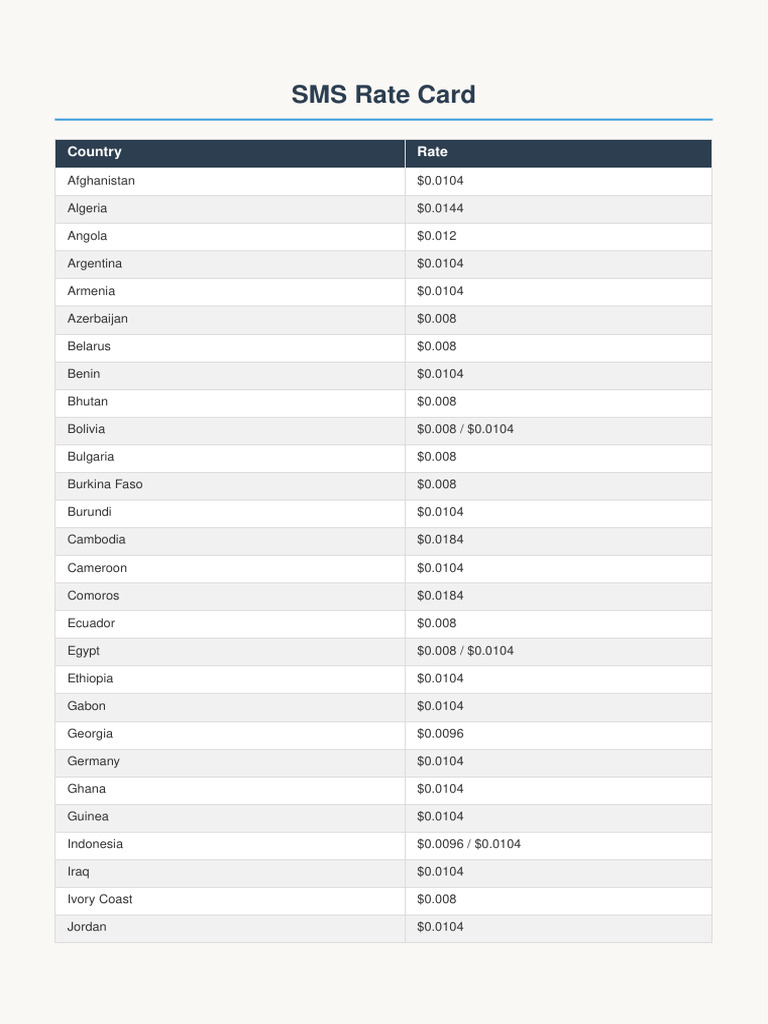Select Jordan's $0.0104 rate cell
This screenshot has height=1024, width=768.
558,927
